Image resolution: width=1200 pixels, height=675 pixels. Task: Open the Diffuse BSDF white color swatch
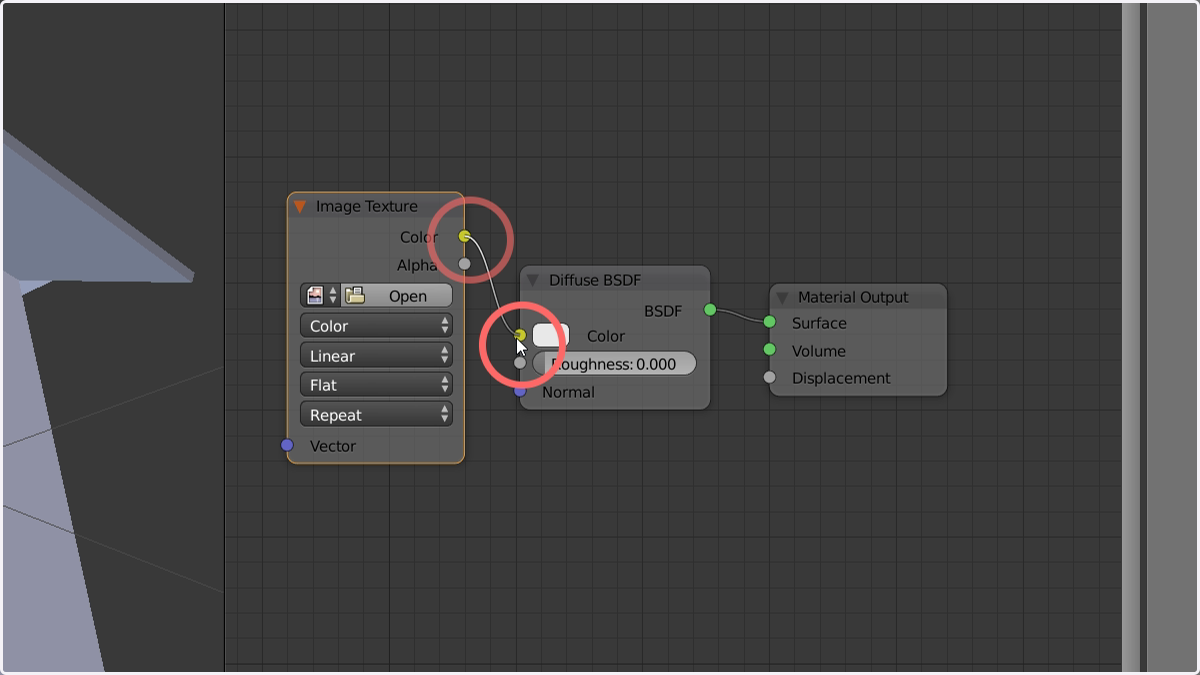[x=551, y=336]
